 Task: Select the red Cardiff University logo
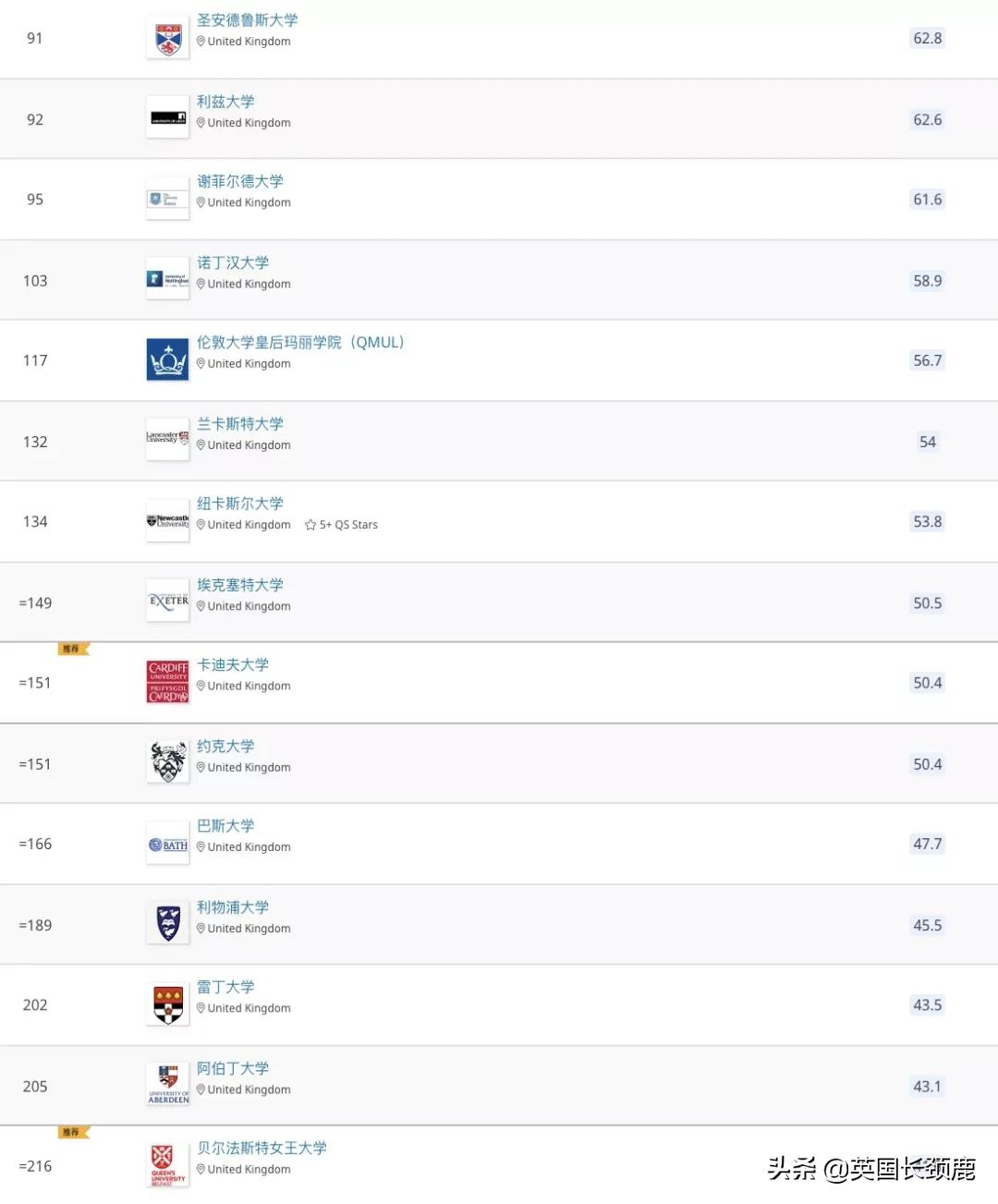tap(167, 681)
